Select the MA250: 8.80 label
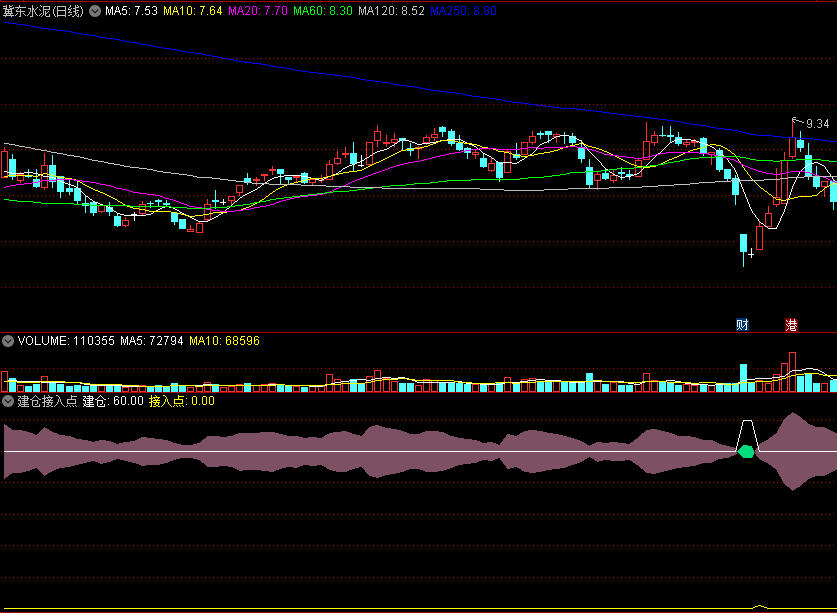The width and height of the screenshot is (837, 613). coord(463,11)
